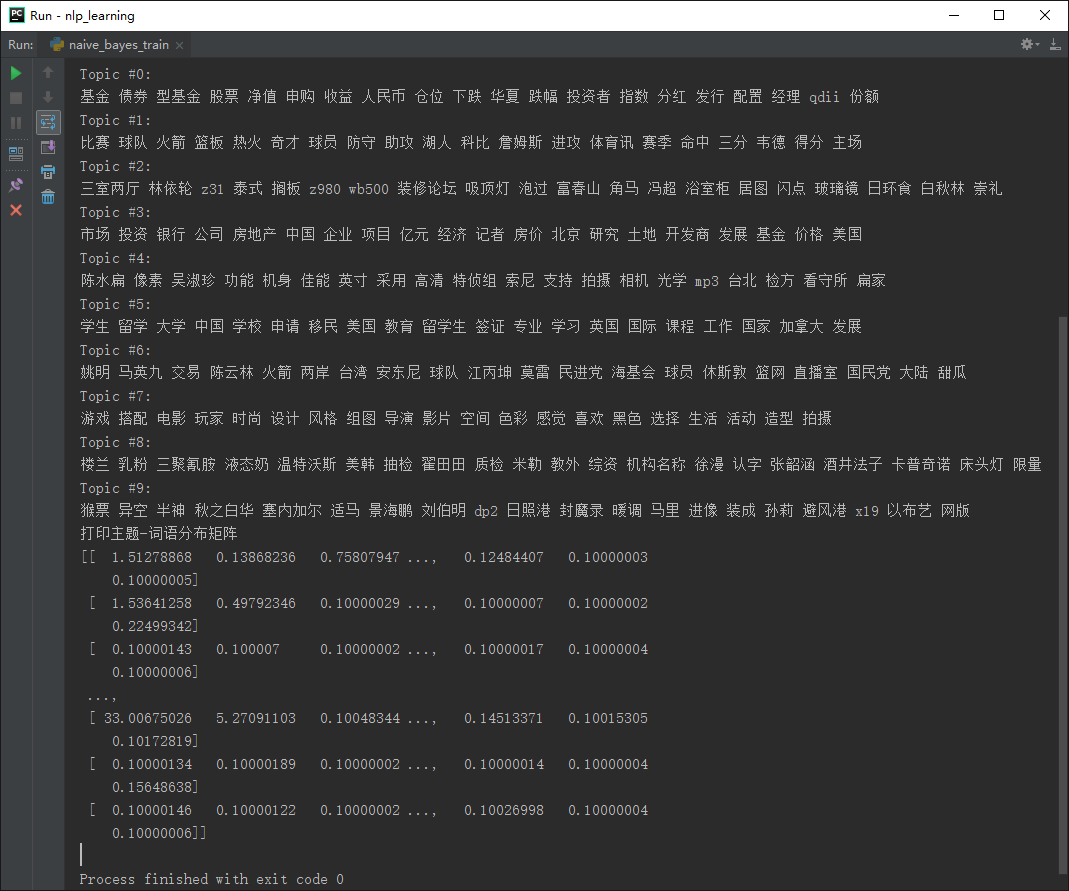Click the matrix value 1.53641258
Image resolution: width=1069 pixels, height=891 pixels.
click(x=151, y=603)
